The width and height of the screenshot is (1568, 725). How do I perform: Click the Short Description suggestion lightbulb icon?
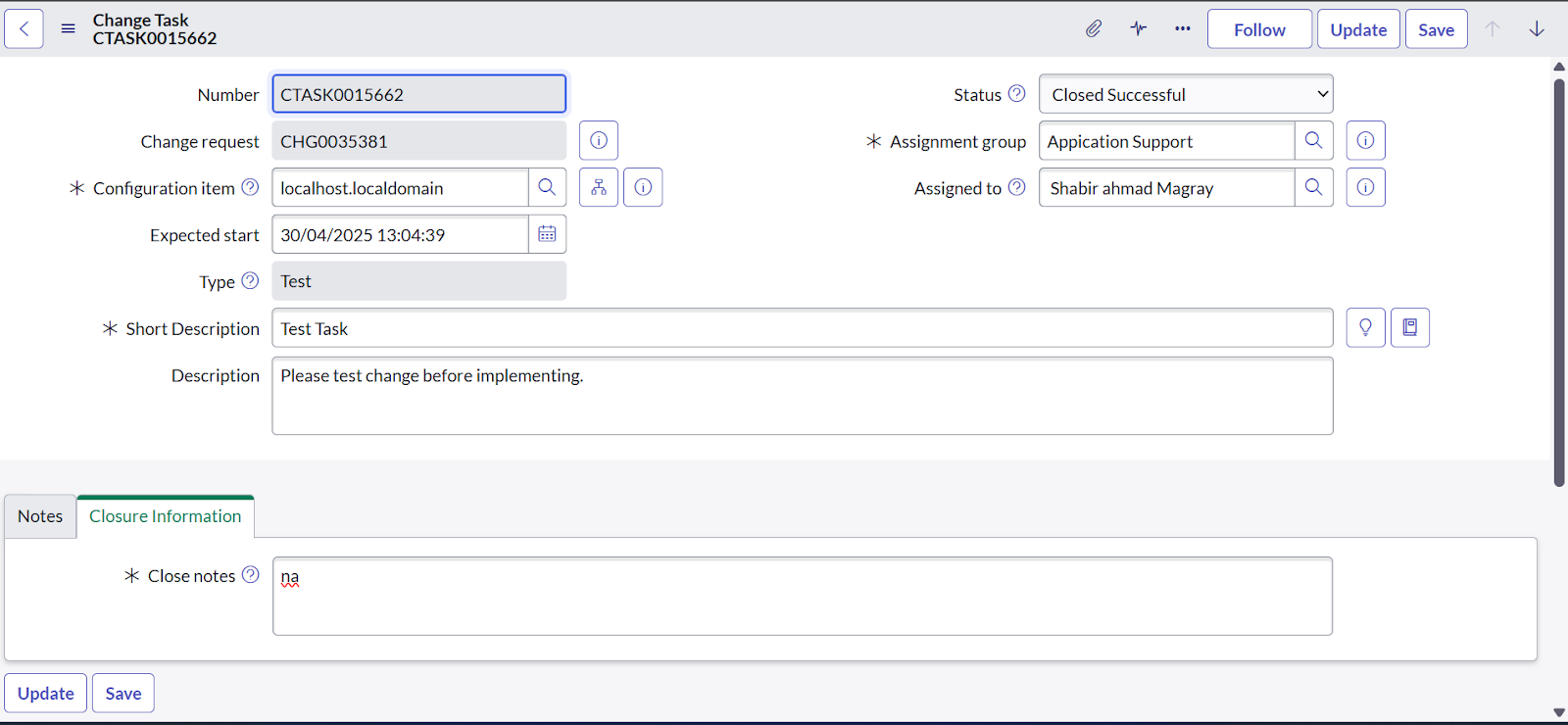(x=1365, y=327)
